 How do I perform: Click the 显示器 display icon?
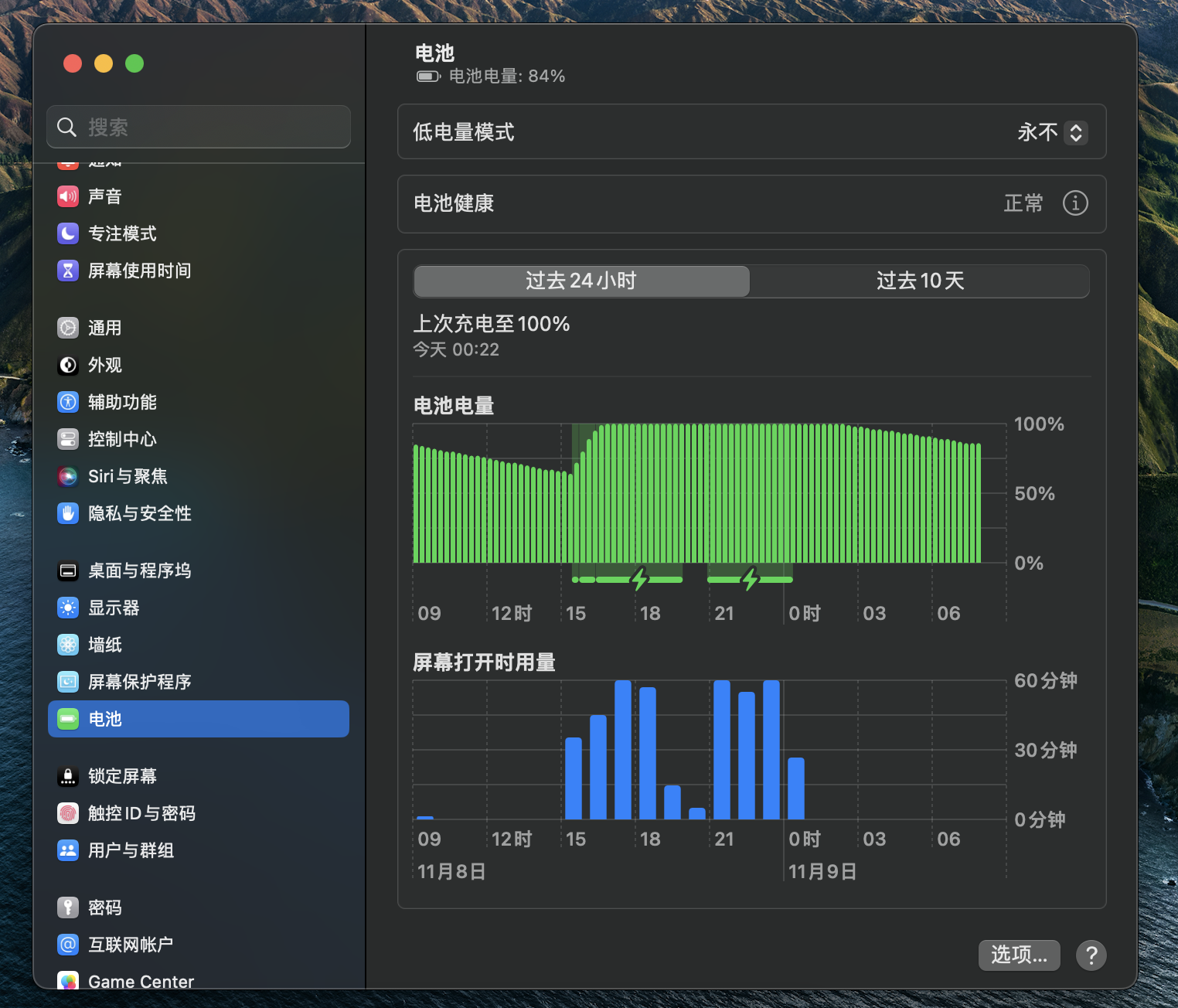point(68,608)
